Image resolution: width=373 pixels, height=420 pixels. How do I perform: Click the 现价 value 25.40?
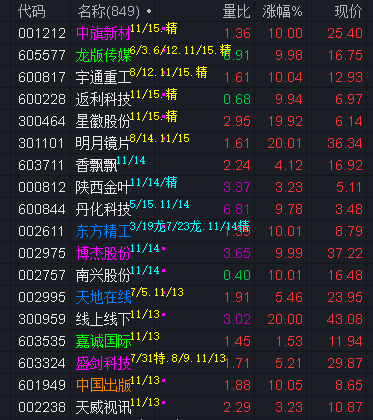tap(345, 33)
